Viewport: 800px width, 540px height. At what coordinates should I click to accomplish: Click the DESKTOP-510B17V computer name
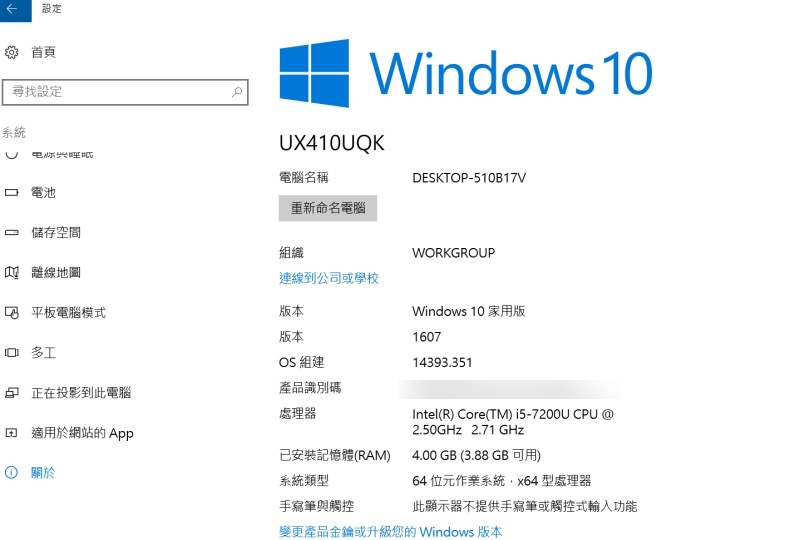[469, 178]
